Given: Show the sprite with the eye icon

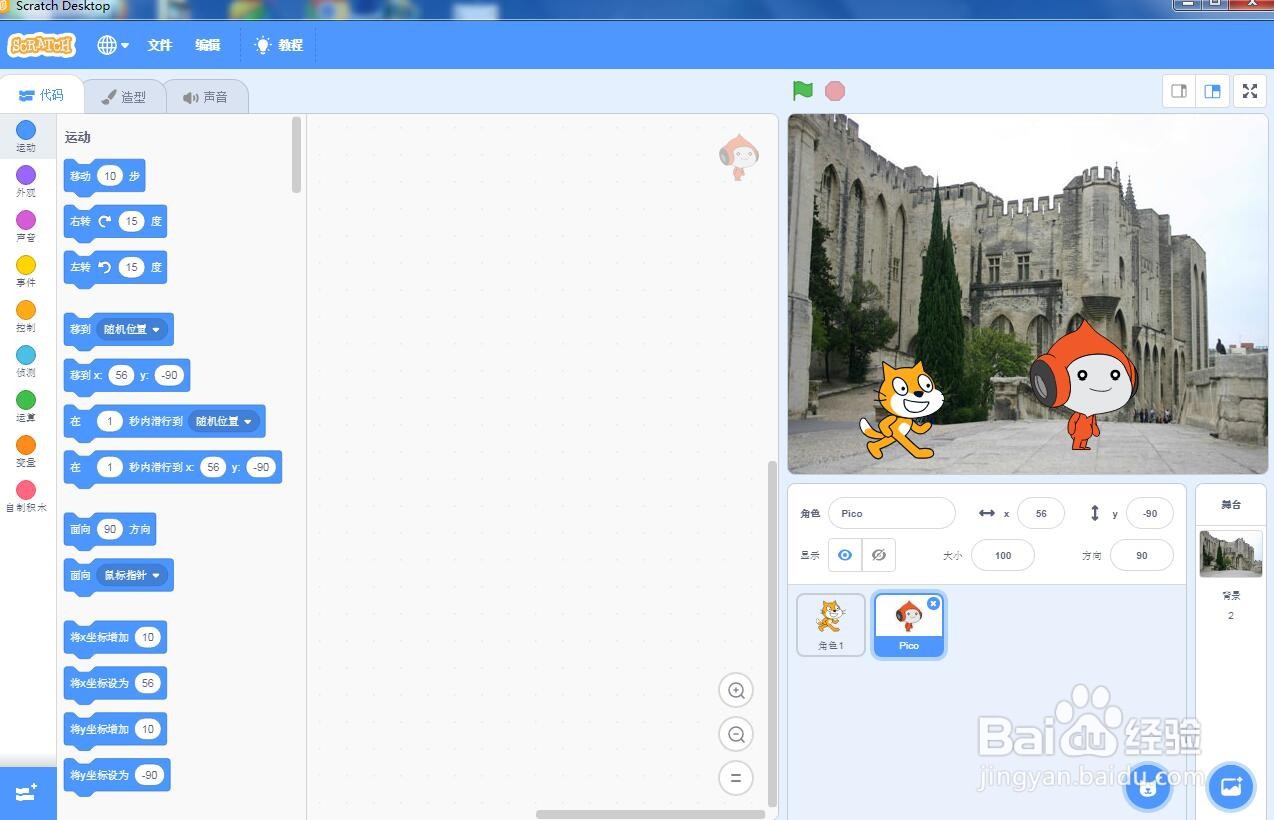Looking at the screenshot, I should pyautogui.click(x=845, y=555).
